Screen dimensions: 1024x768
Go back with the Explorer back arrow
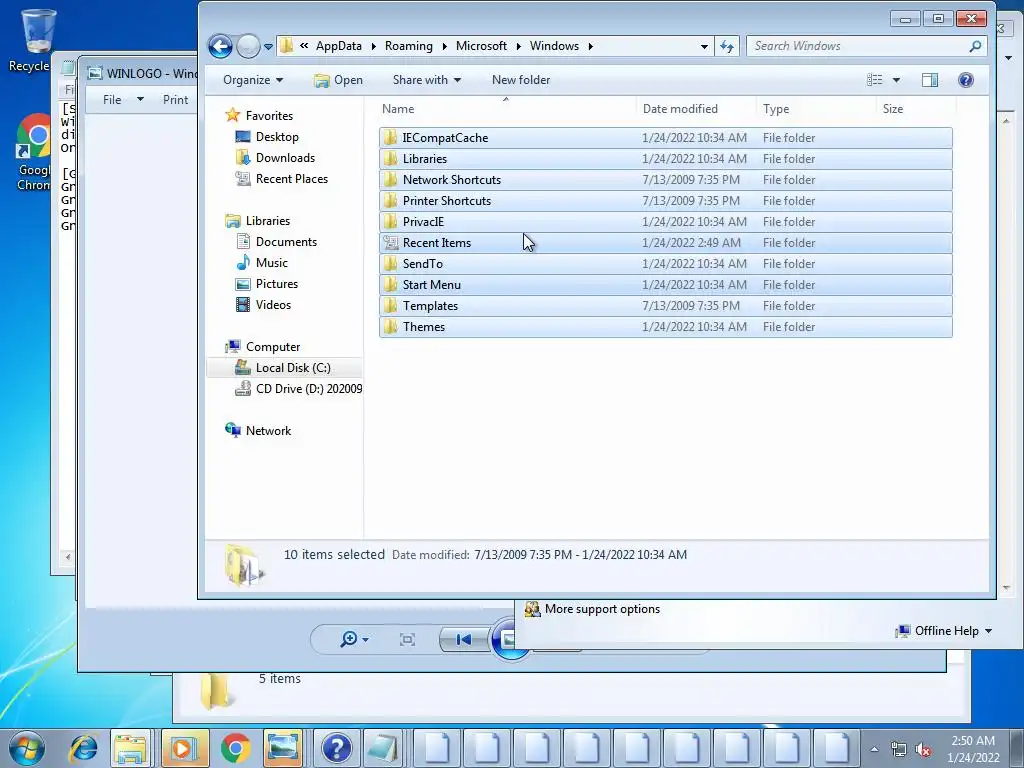pos(220,46)
